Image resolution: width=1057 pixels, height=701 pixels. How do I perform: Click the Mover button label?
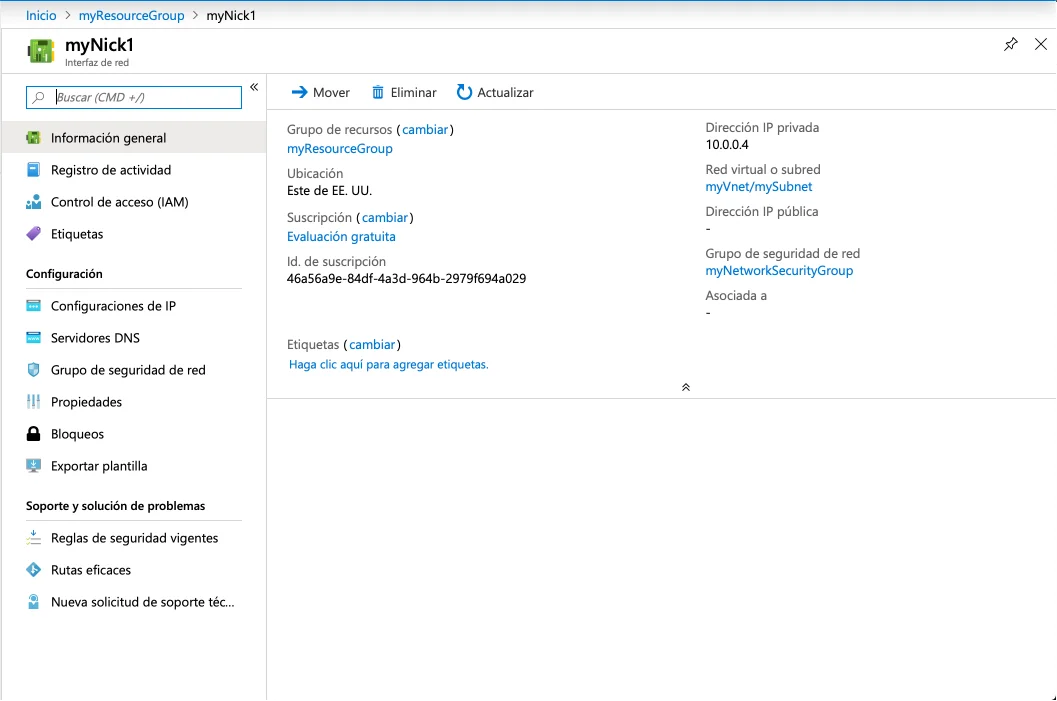click(331, 92)
